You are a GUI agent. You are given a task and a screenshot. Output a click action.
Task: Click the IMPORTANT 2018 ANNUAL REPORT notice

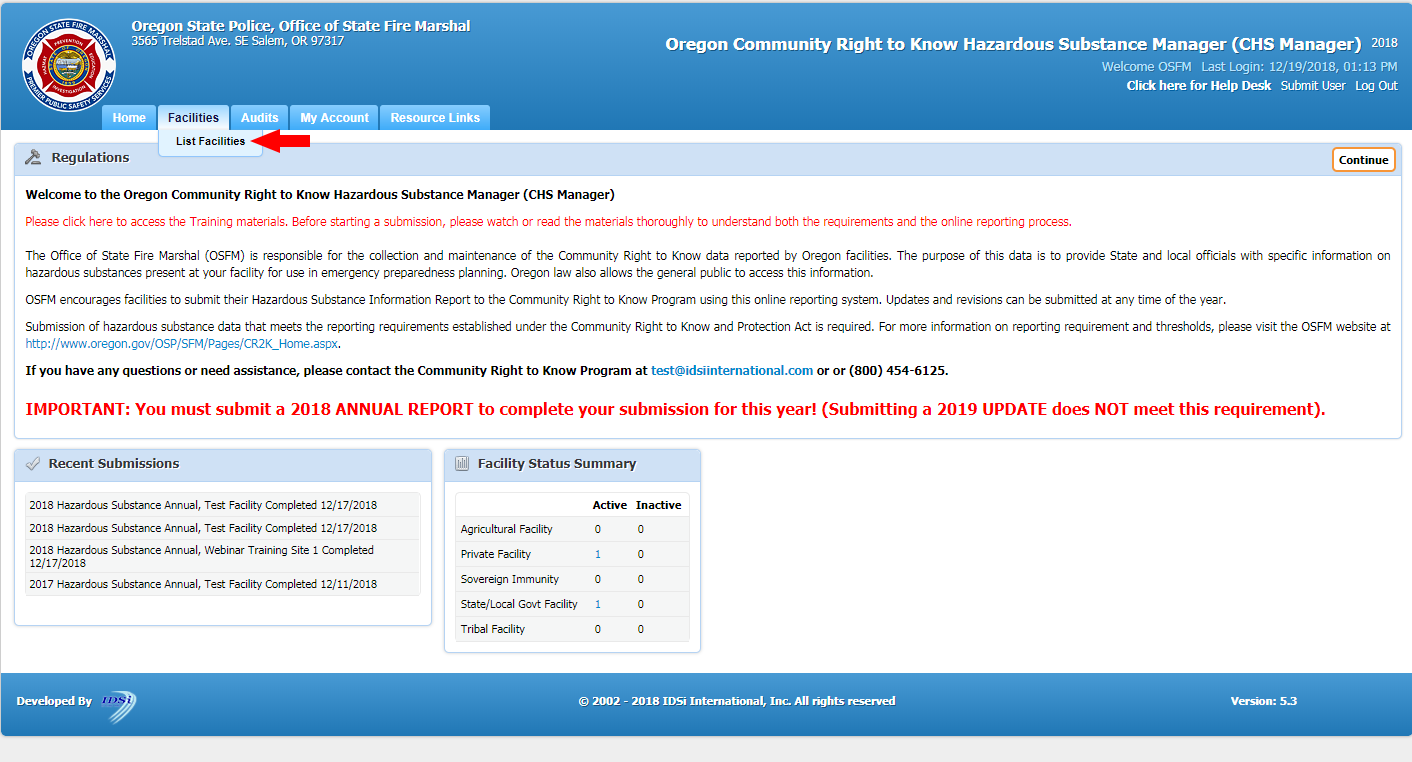tap(675, 409)
